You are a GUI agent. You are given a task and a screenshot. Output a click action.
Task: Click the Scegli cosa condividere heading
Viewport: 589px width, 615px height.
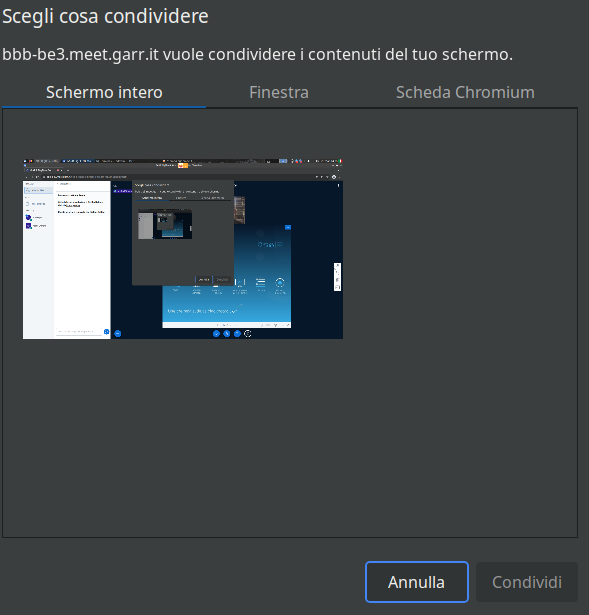(x=105, y=16)
